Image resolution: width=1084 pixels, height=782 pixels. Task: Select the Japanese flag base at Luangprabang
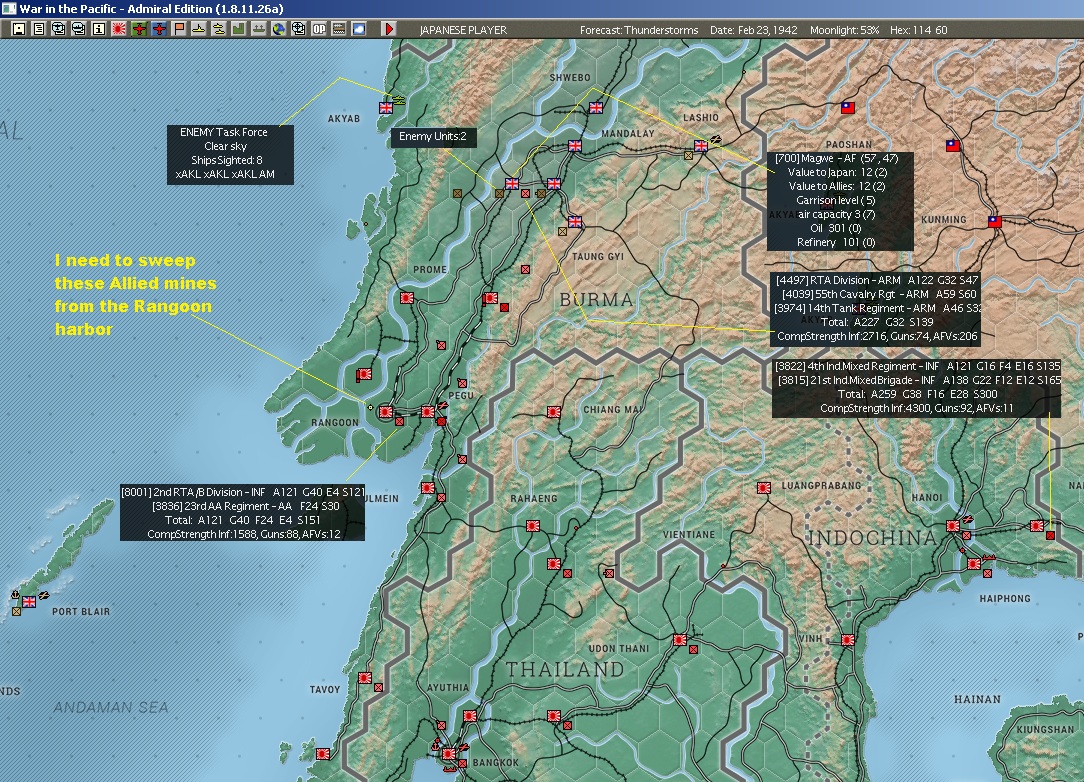click(x=763, y=488)
